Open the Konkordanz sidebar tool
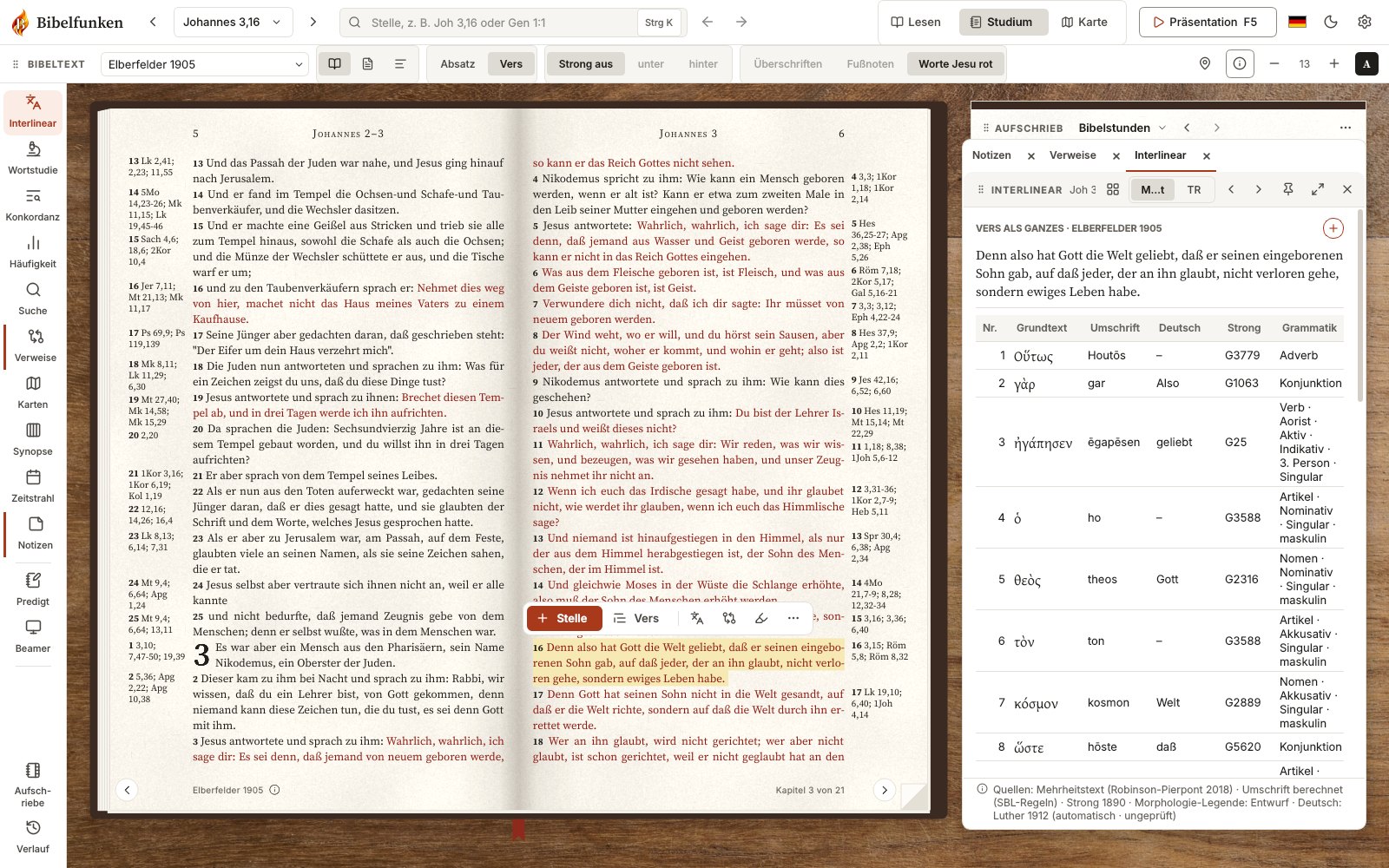 [33, 206]
